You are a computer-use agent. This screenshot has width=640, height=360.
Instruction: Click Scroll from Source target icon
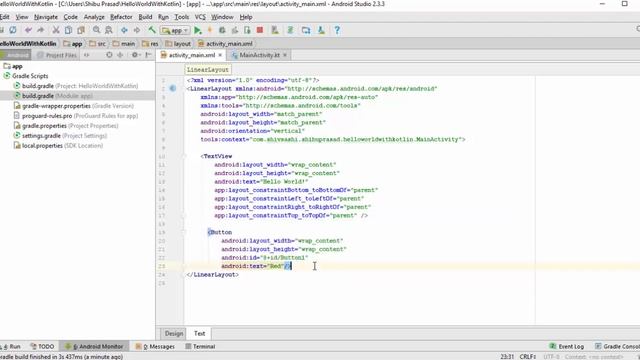click(109, 55)
